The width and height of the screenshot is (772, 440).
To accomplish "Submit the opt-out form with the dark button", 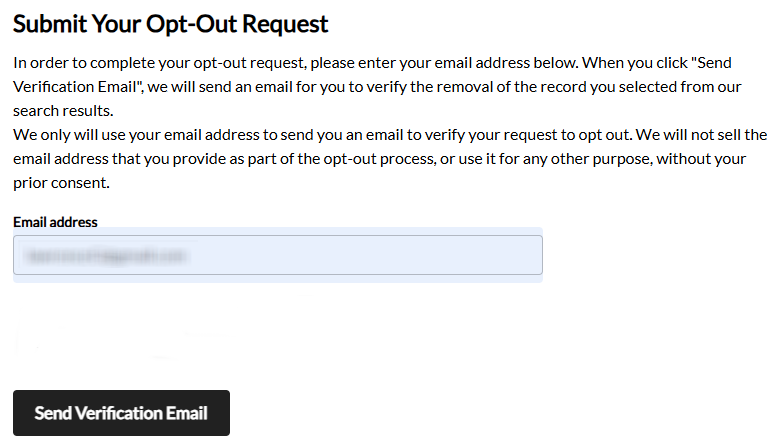I will pos(121,413).
